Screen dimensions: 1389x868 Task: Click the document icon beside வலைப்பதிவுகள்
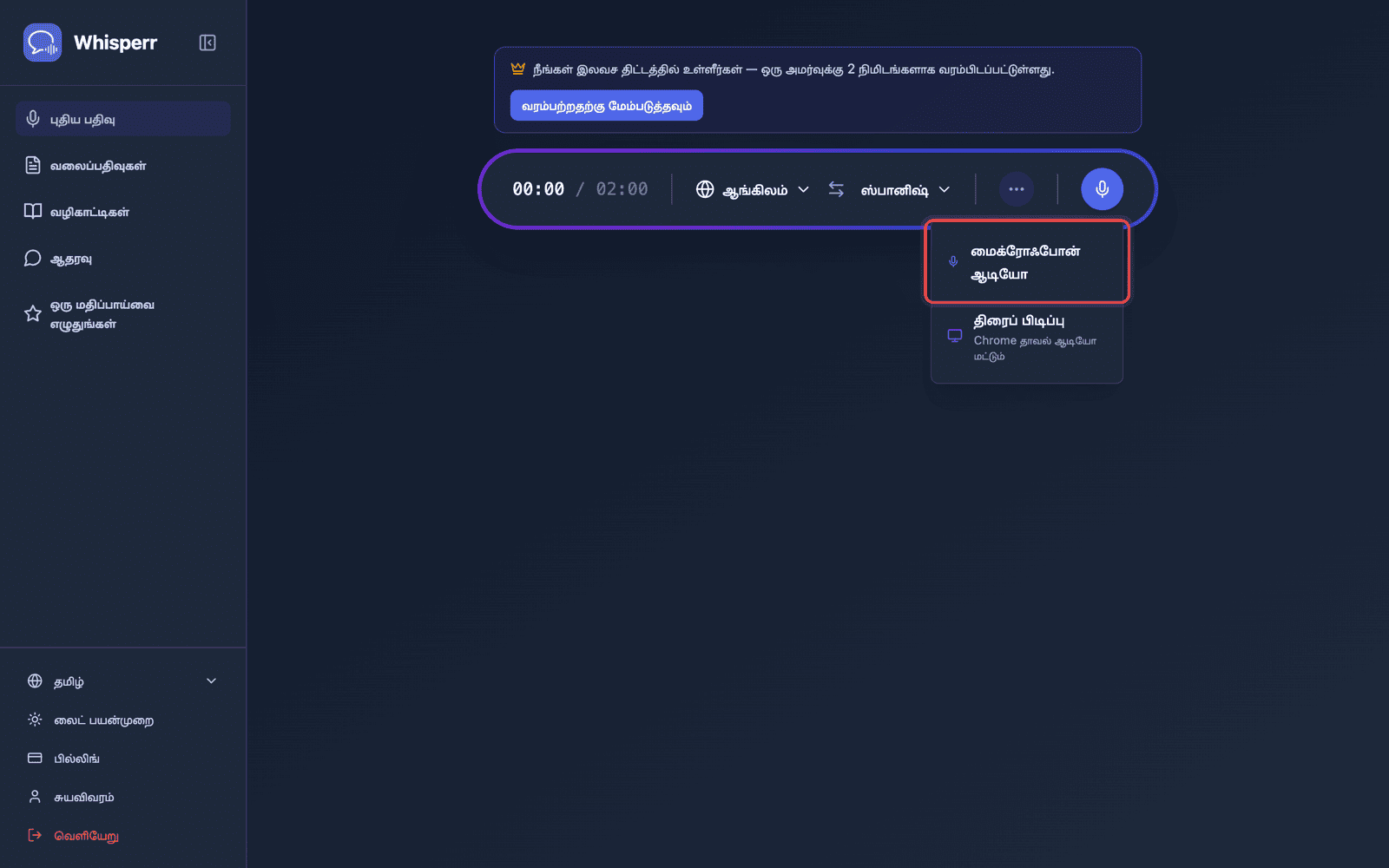pyautogui.click(x=33, y=165)
